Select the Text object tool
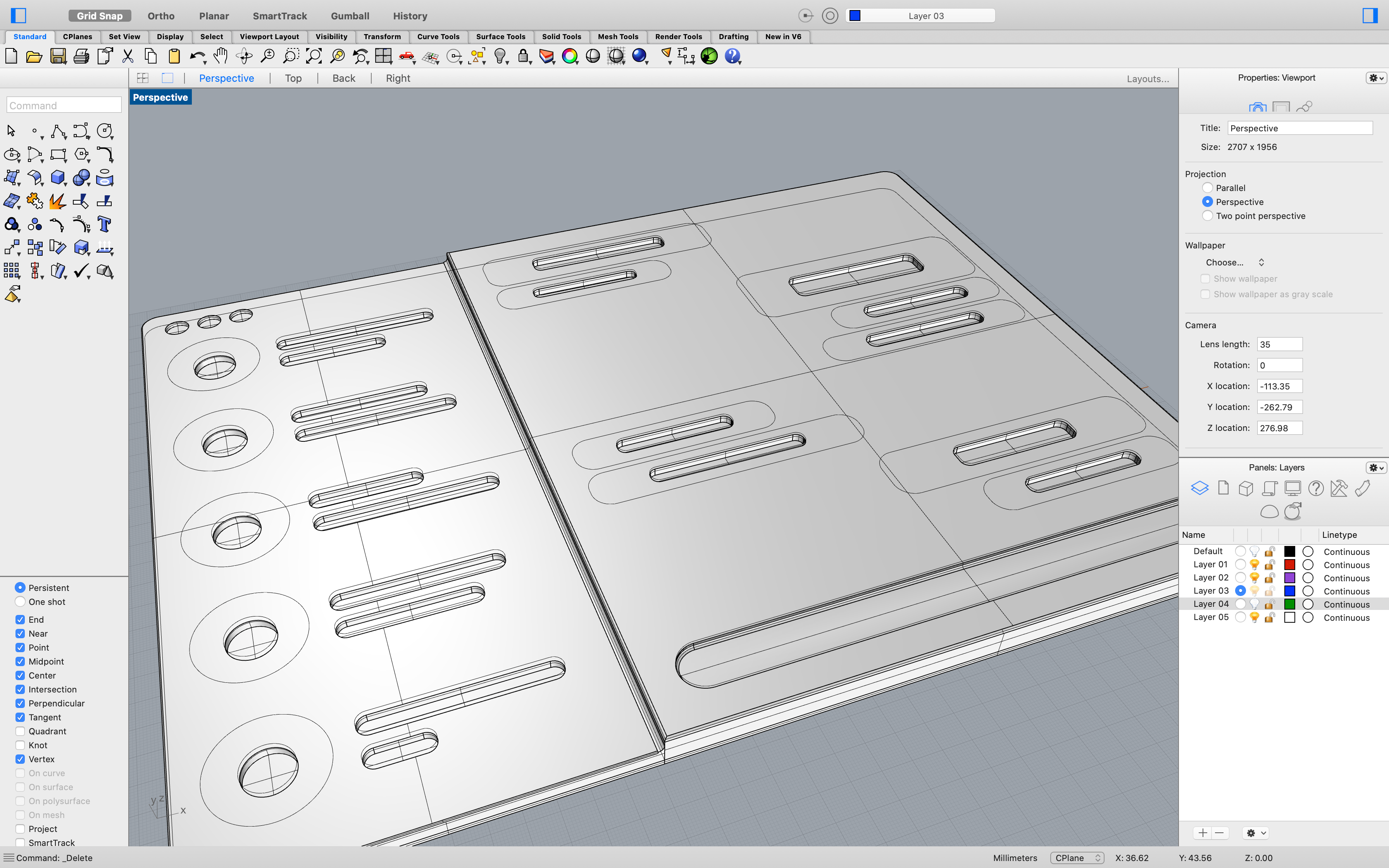 (x=104, y=224)
